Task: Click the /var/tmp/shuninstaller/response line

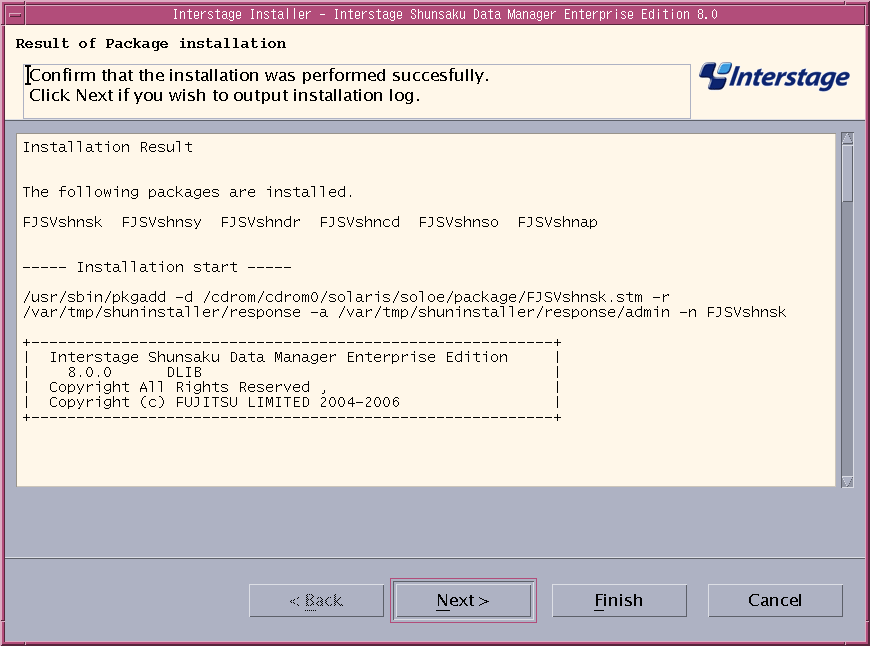Action: (404, 312)
